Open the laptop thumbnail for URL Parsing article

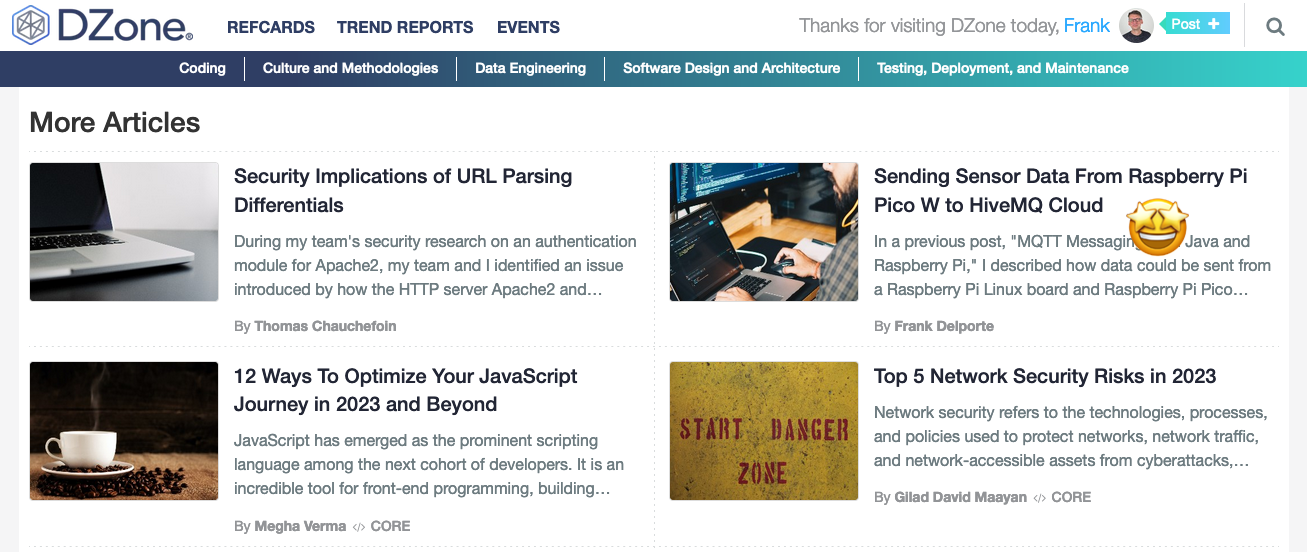(x=124, y=232)
